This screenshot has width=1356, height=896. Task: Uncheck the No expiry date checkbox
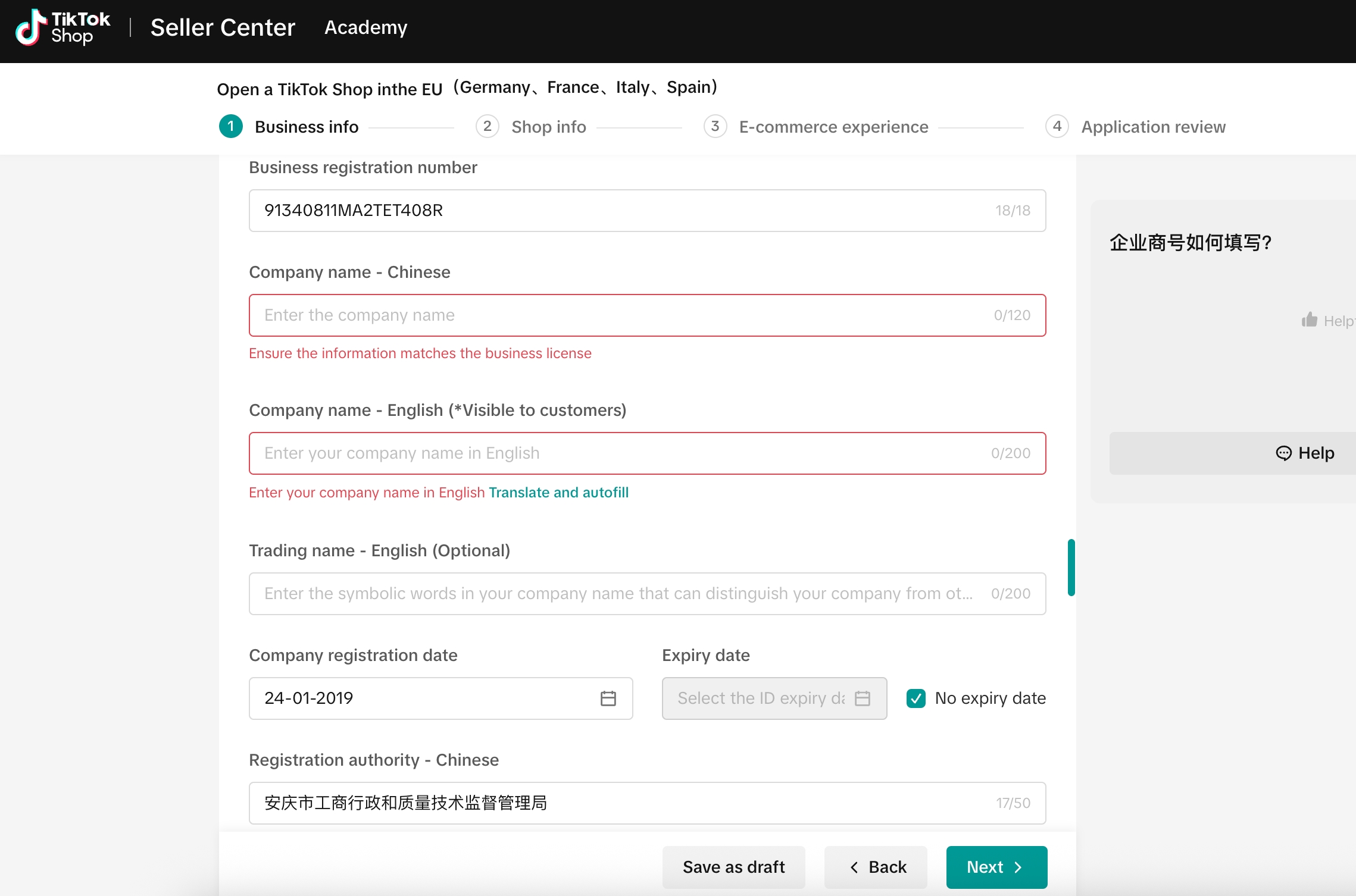tap(916, 698)
